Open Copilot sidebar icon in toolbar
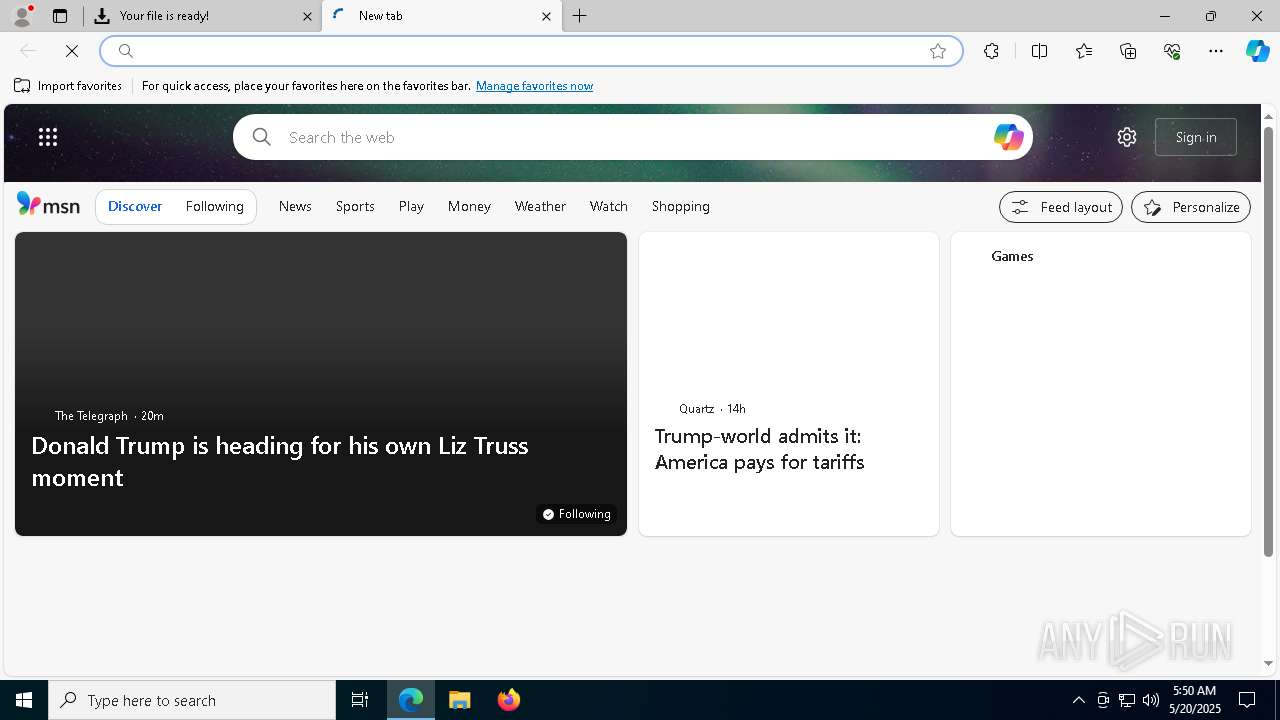This screenshot has height=720, width=1280. [x=1257, y=51]
